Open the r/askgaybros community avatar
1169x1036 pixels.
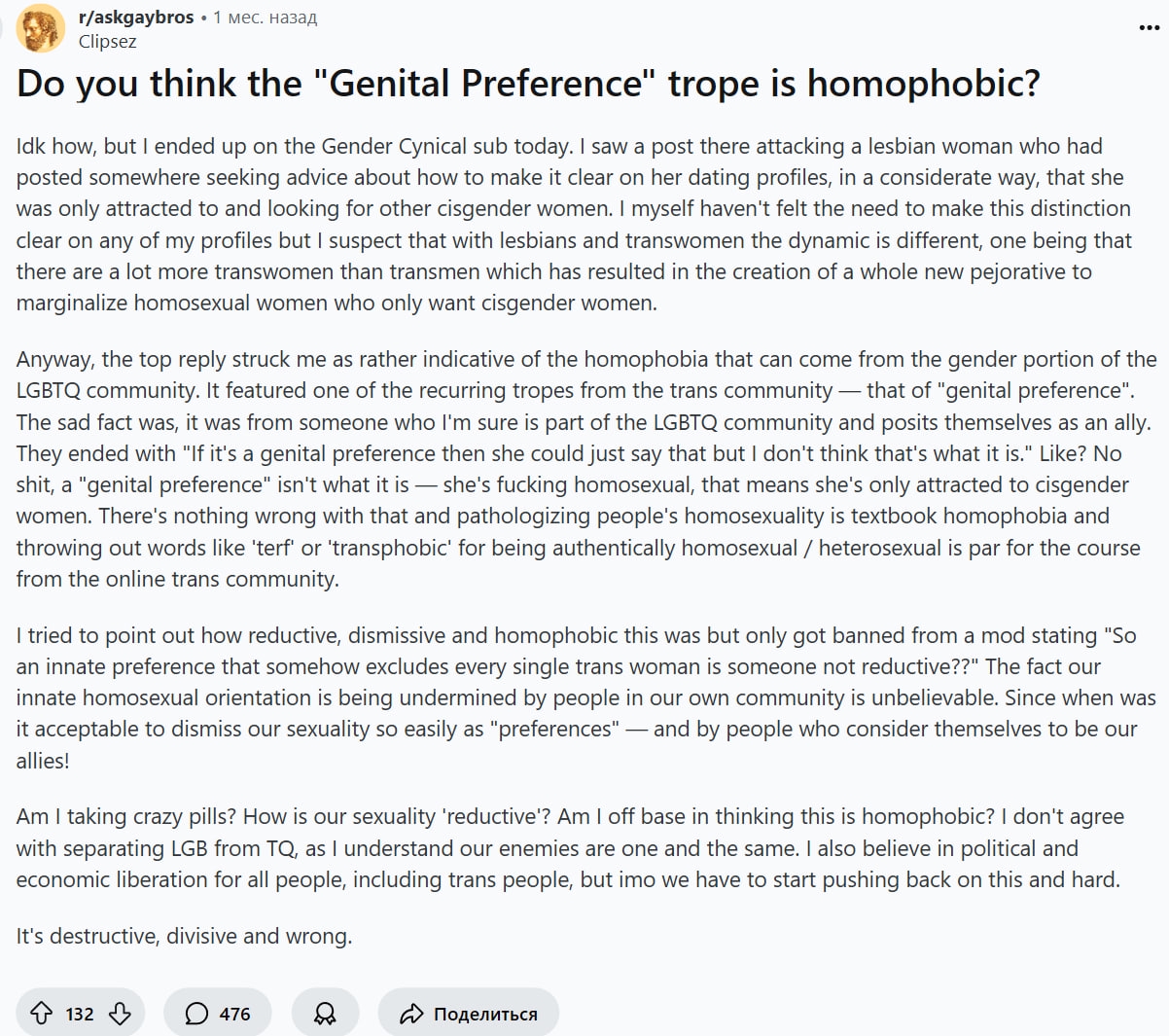pyautogui.click(x=41, y=29)
